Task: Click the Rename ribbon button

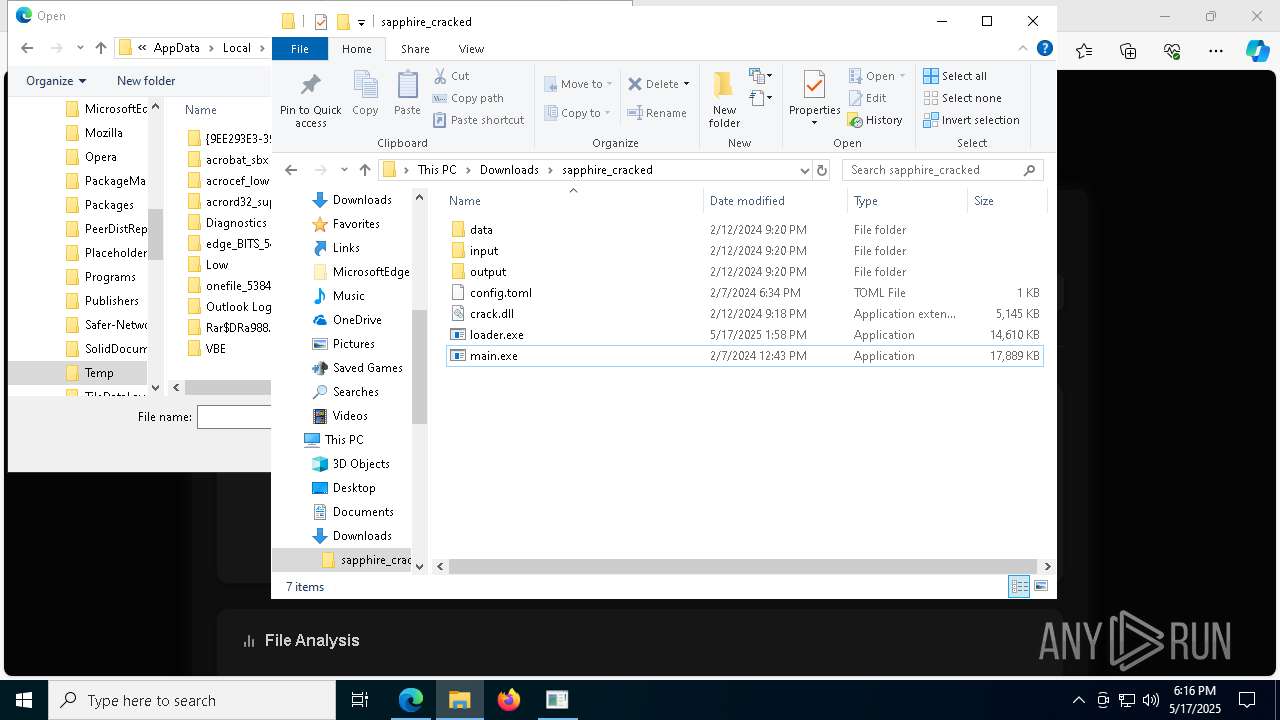Action: click(x=657, y=113)
